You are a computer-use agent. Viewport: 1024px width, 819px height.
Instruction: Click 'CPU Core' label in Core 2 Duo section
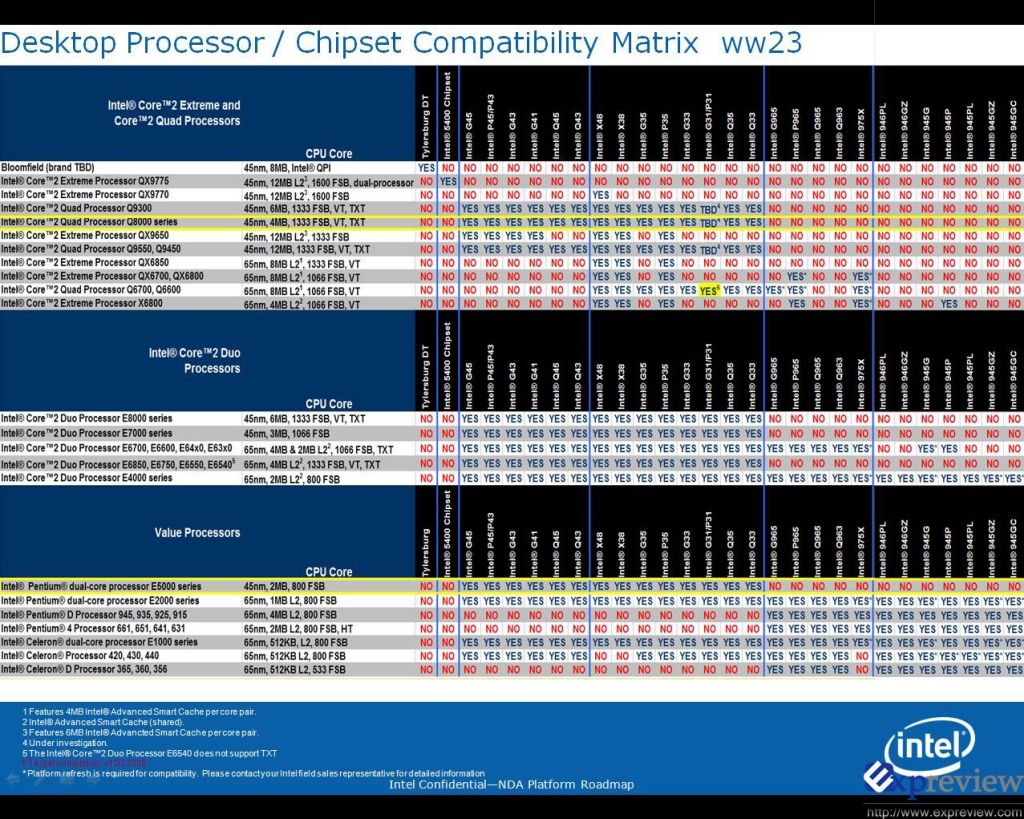pyautogui.click(x=328, y=404)
